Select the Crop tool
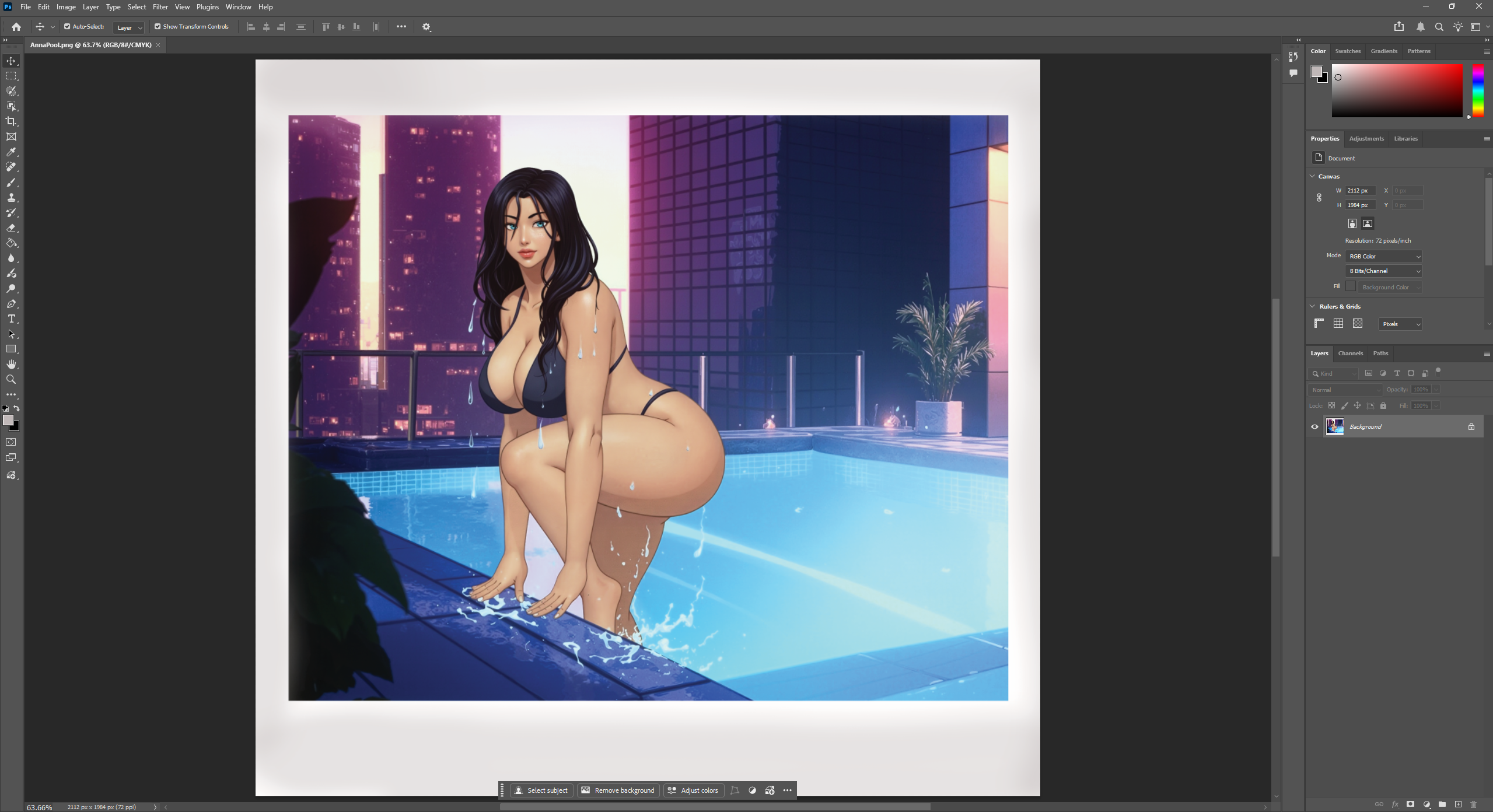 [11, 121]
